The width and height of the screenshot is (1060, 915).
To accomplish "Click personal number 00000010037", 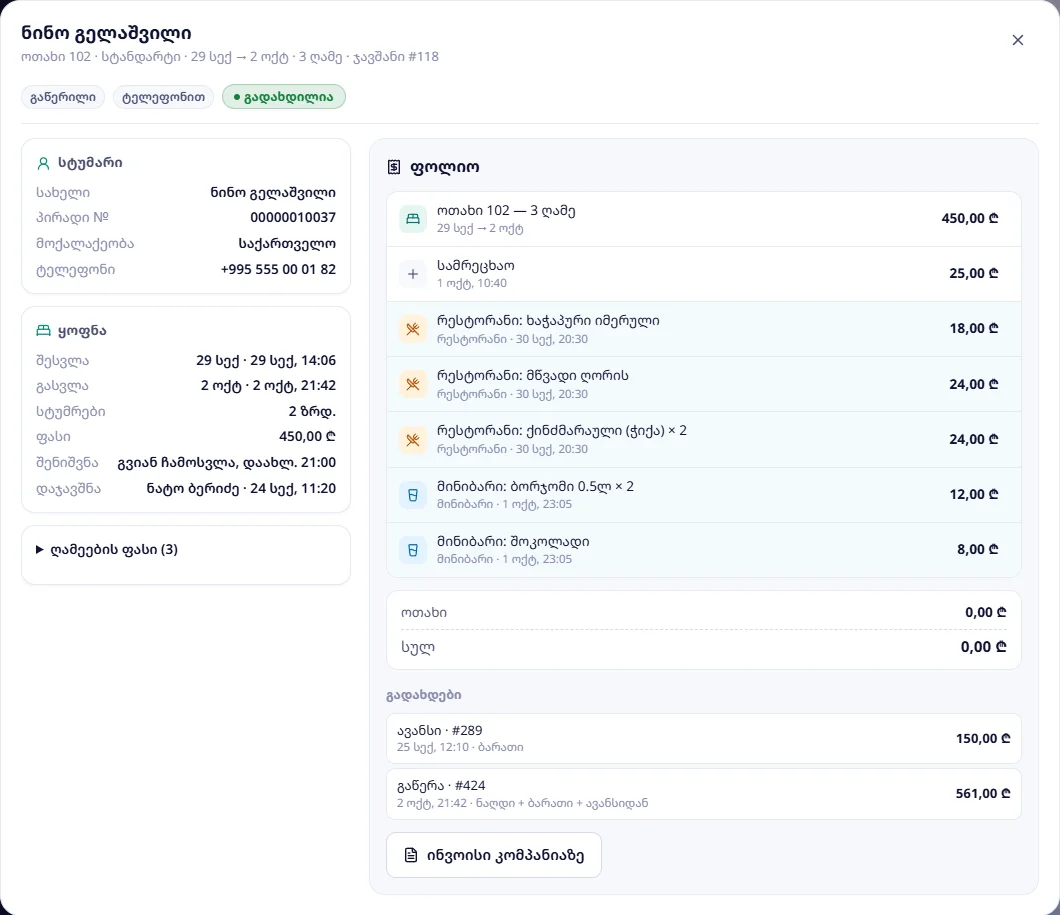I will 293,218.
